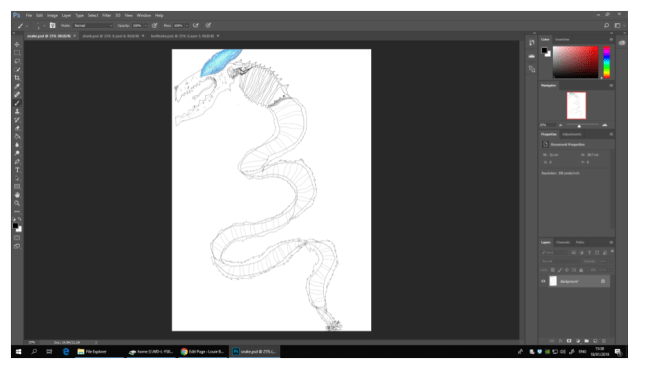Select the Lasso tool
656x369 pixels.
point(17,61)
